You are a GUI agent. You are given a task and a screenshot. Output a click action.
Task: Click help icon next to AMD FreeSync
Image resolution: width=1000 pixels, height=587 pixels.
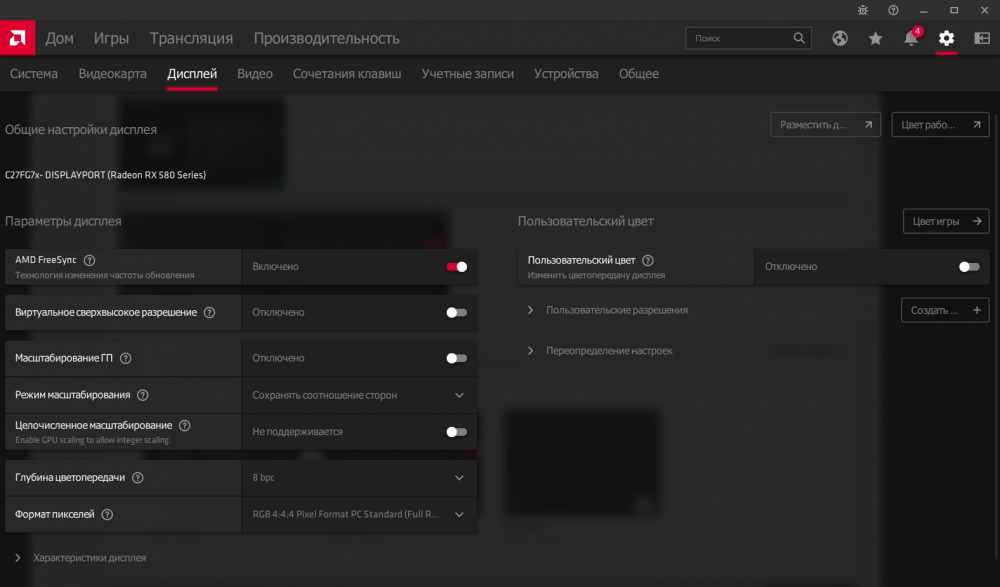point(90,260)
